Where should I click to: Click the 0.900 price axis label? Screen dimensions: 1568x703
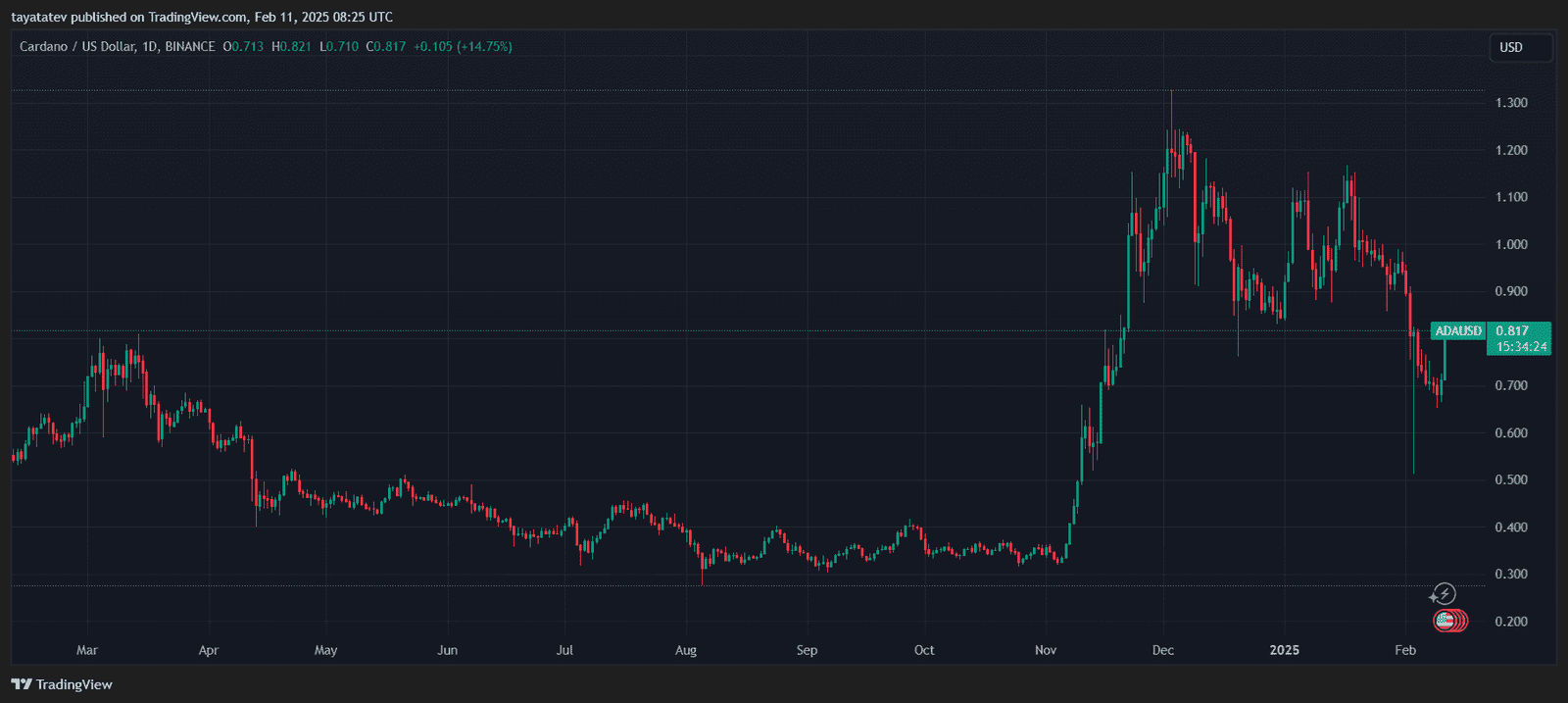click(1511, 291)
